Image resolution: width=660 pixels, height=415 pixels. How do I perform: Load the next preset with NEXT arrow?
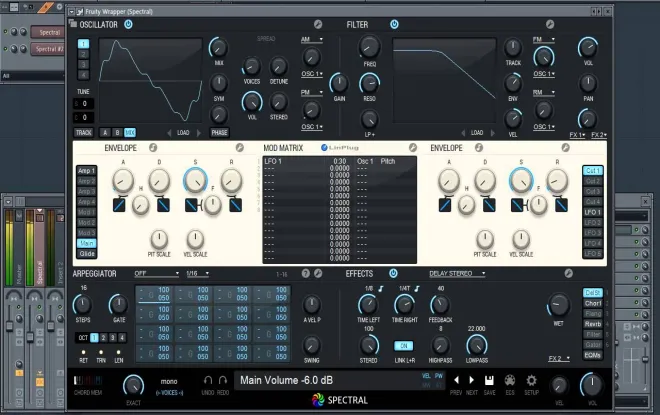click(471, 380)
